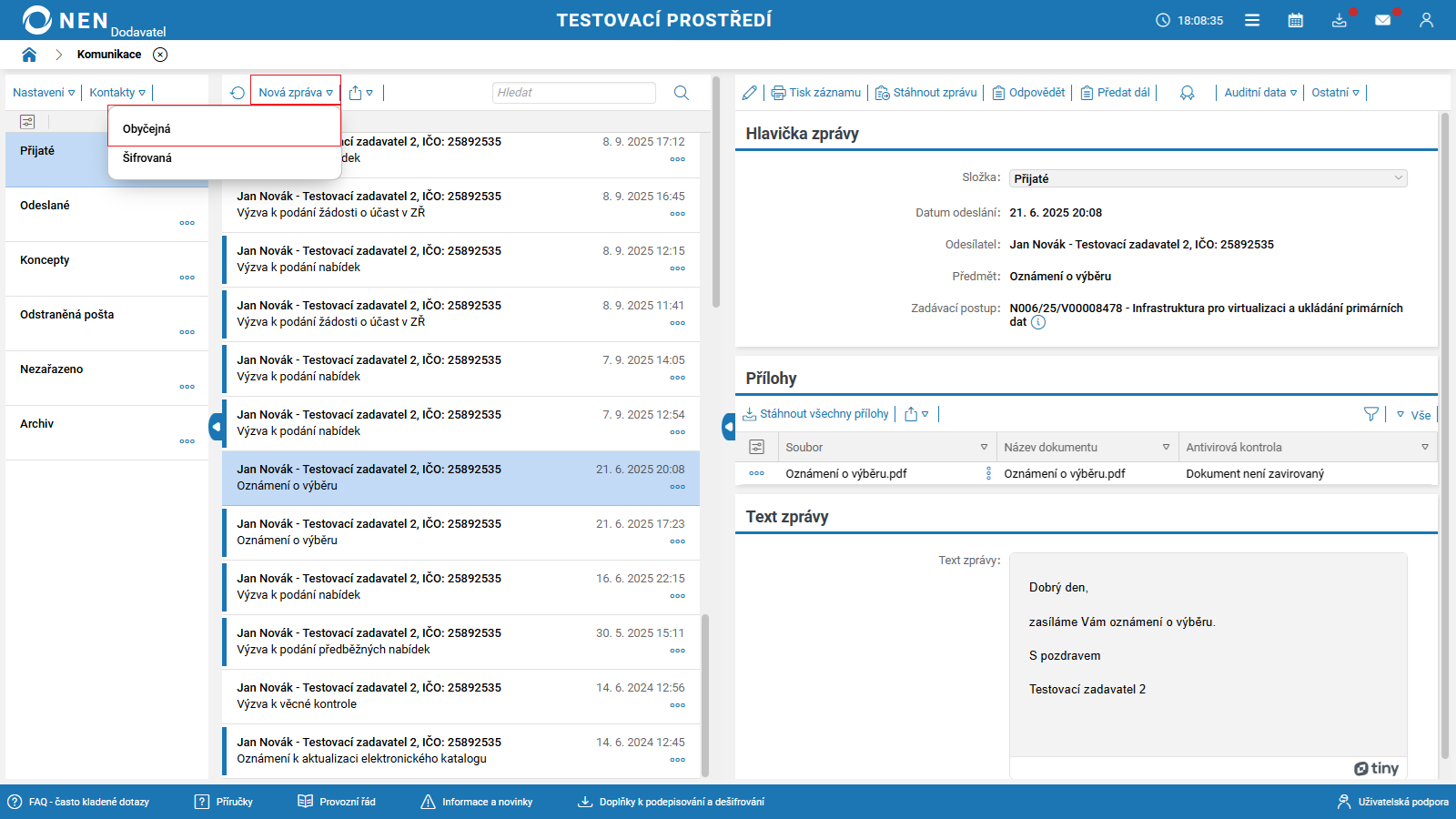Expand the Ostatní dropdown
Screen dimensions: 1456x819
point(1335,93)
